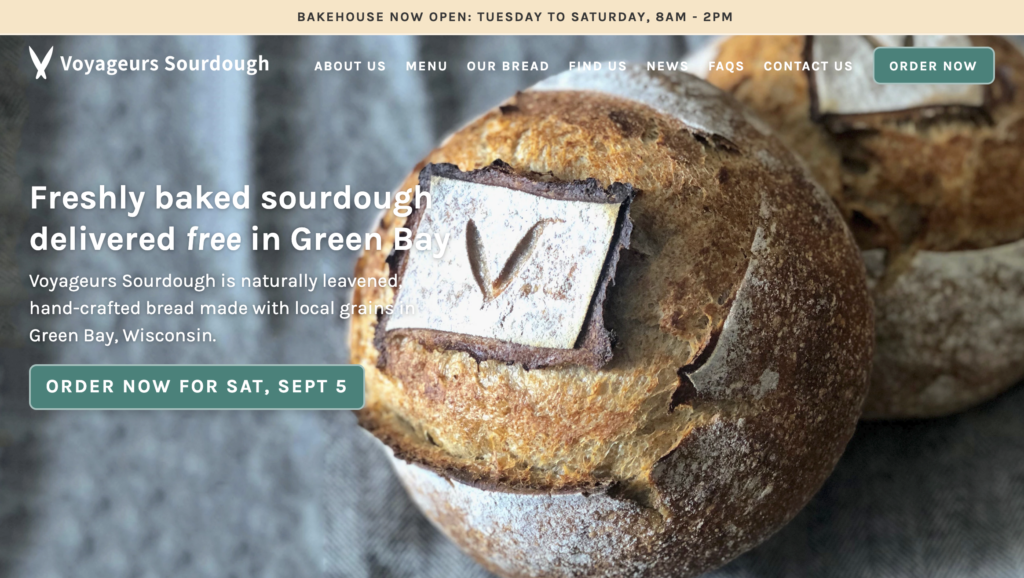Click the Bakehouse Now Open announcement bar

pyautogui.click(x=512, y=17)
